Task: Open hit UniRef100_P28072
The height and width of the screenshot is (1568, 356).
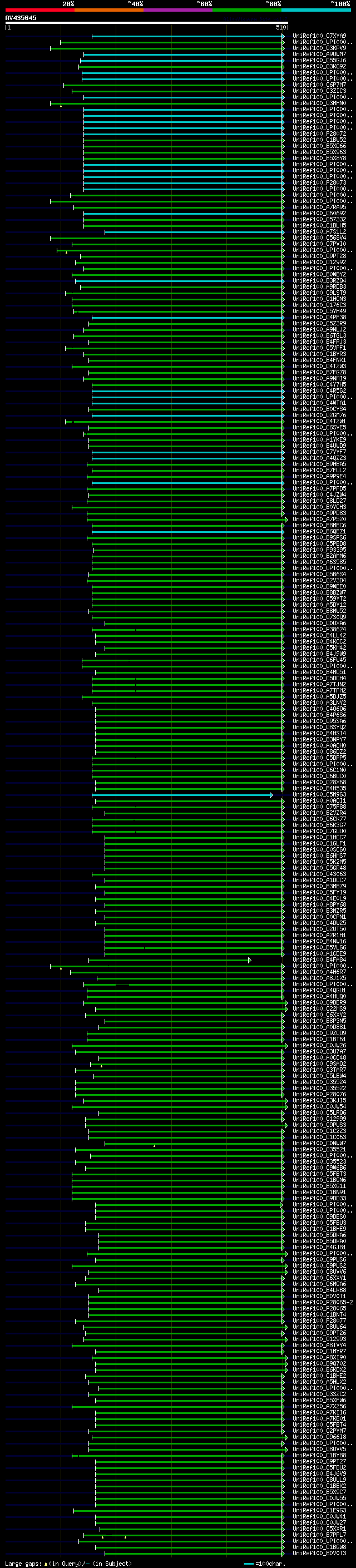Action: [319, 134]
